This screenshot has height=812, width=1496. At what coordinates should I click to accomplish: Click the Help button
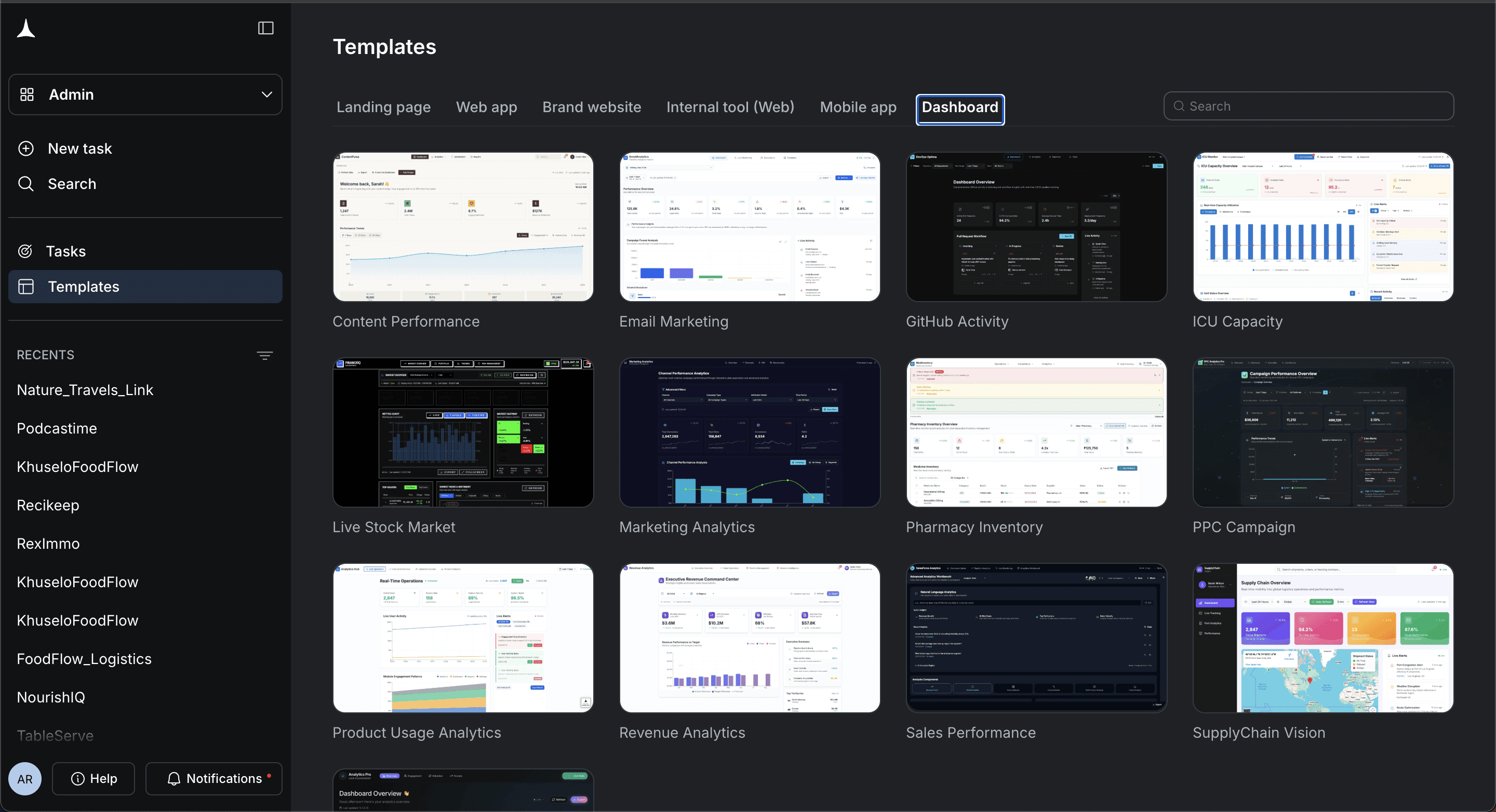click(x=94, y=778)
